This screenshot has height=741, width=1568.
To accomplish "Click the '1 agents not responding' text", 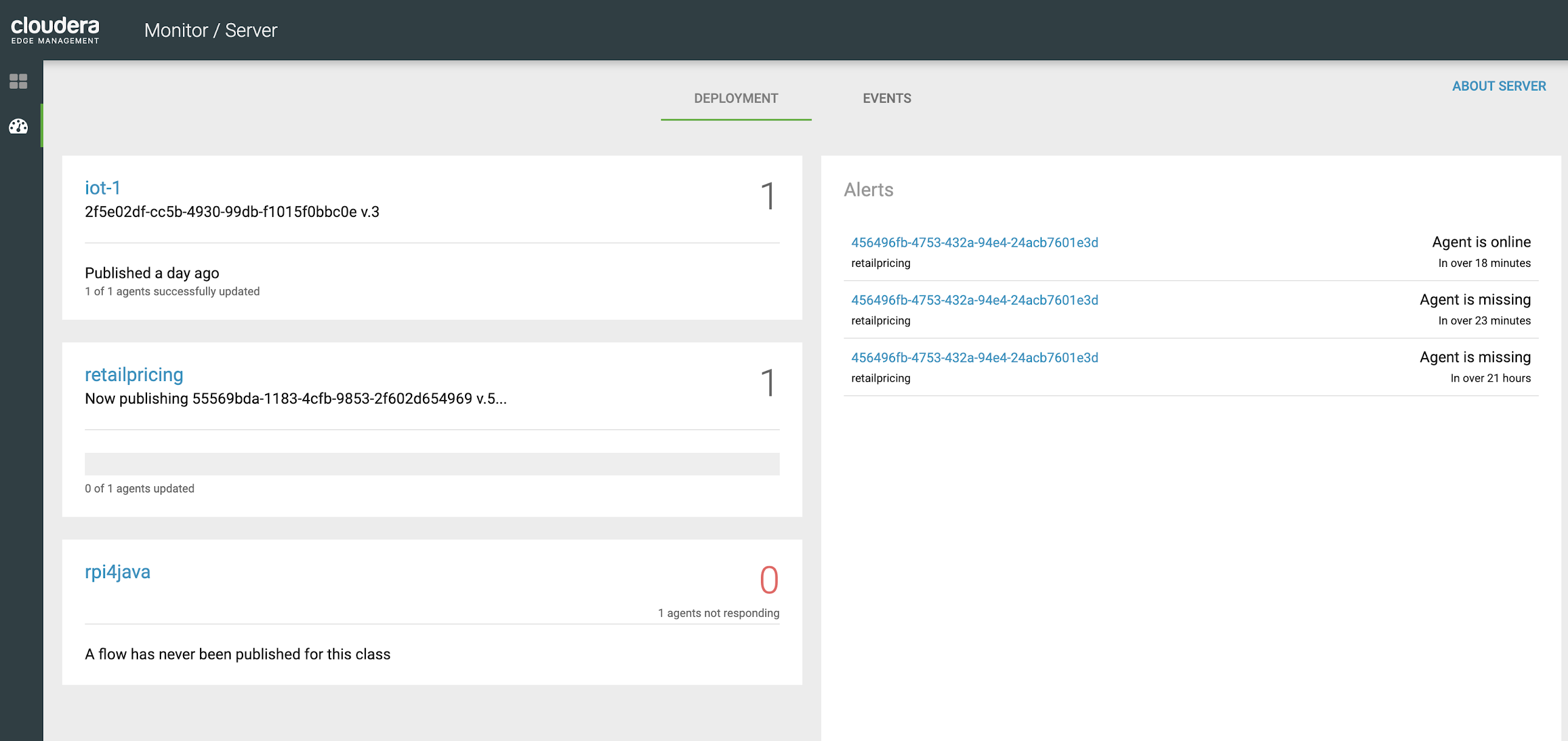I will 718,613.
